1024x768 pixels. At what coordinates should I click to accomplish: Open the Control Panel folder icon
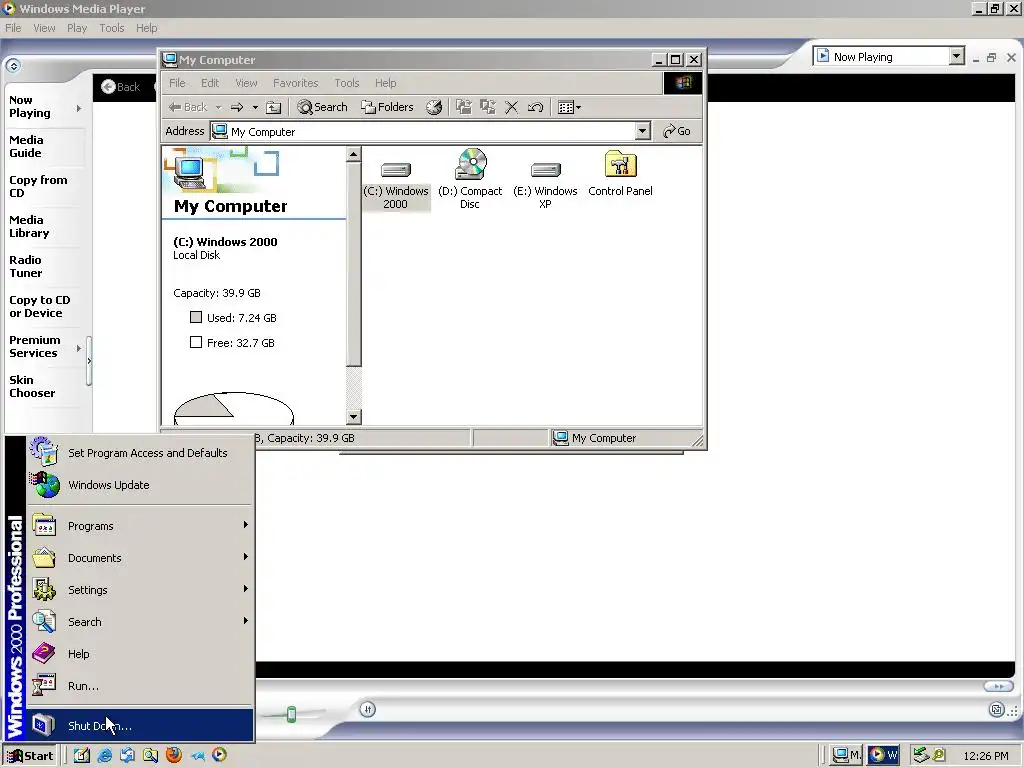pyautogui.click(x=620, y=164)
